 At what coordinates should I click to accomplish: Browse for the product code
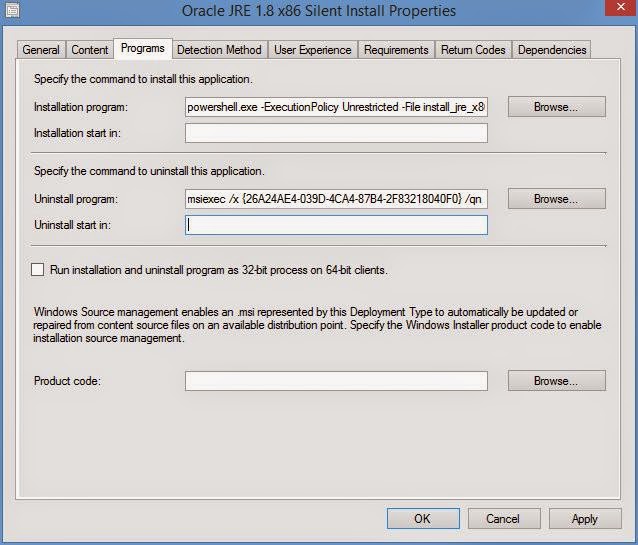[556, 381]
